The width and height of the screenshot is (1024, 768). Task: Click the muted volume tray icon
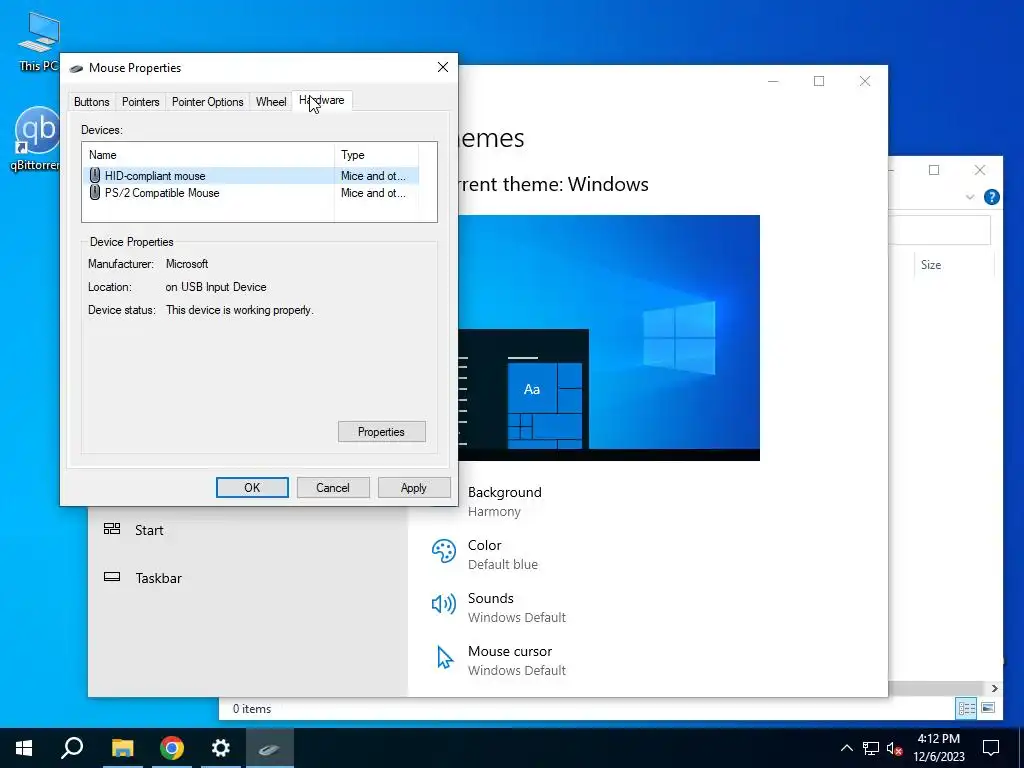pos(894,748)
